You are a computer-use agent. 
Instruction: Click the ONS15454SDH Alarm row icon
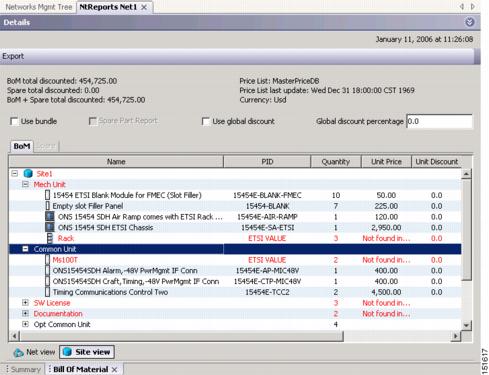click(48, 270)
